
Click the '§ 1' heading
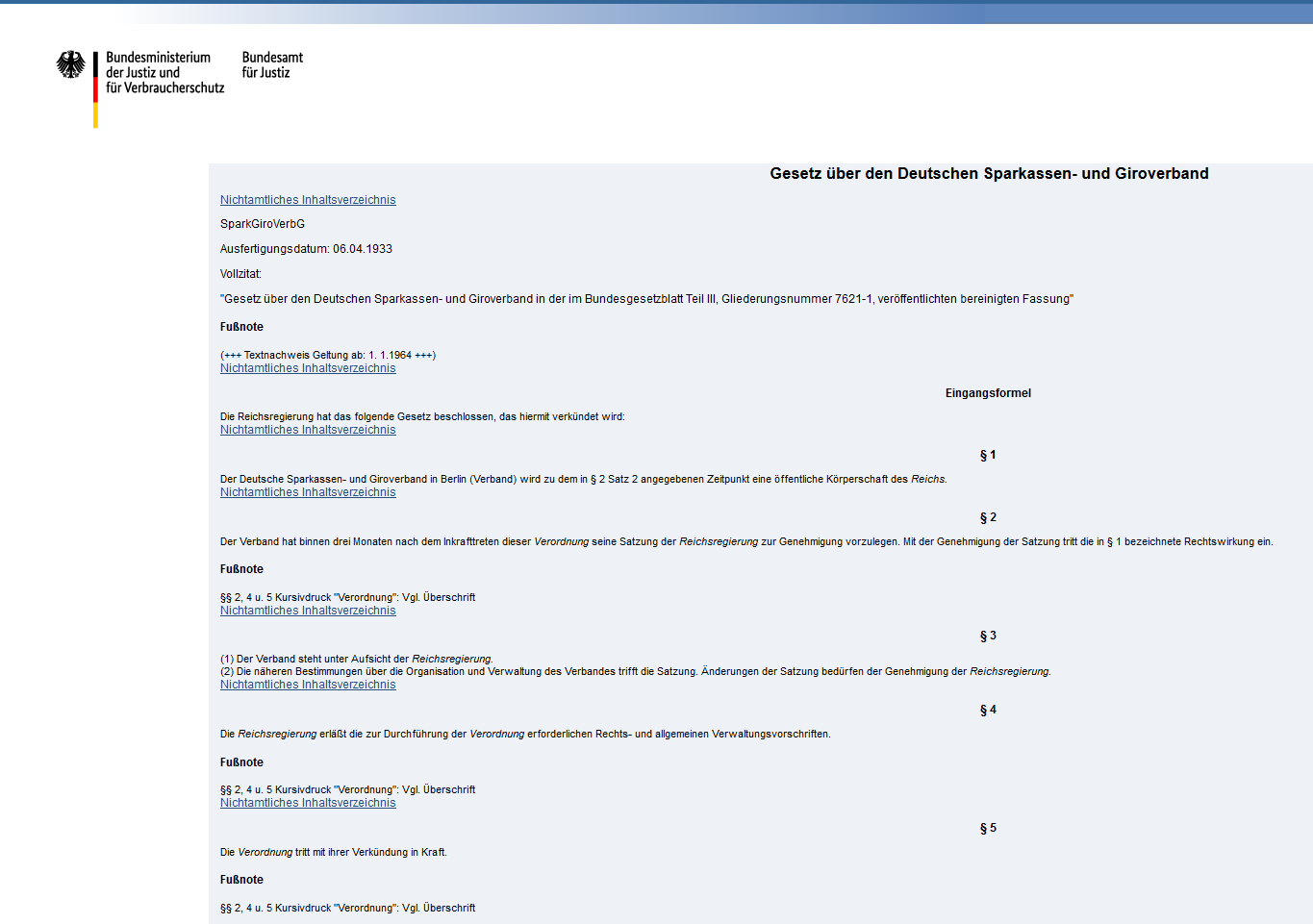click(988, 455)
